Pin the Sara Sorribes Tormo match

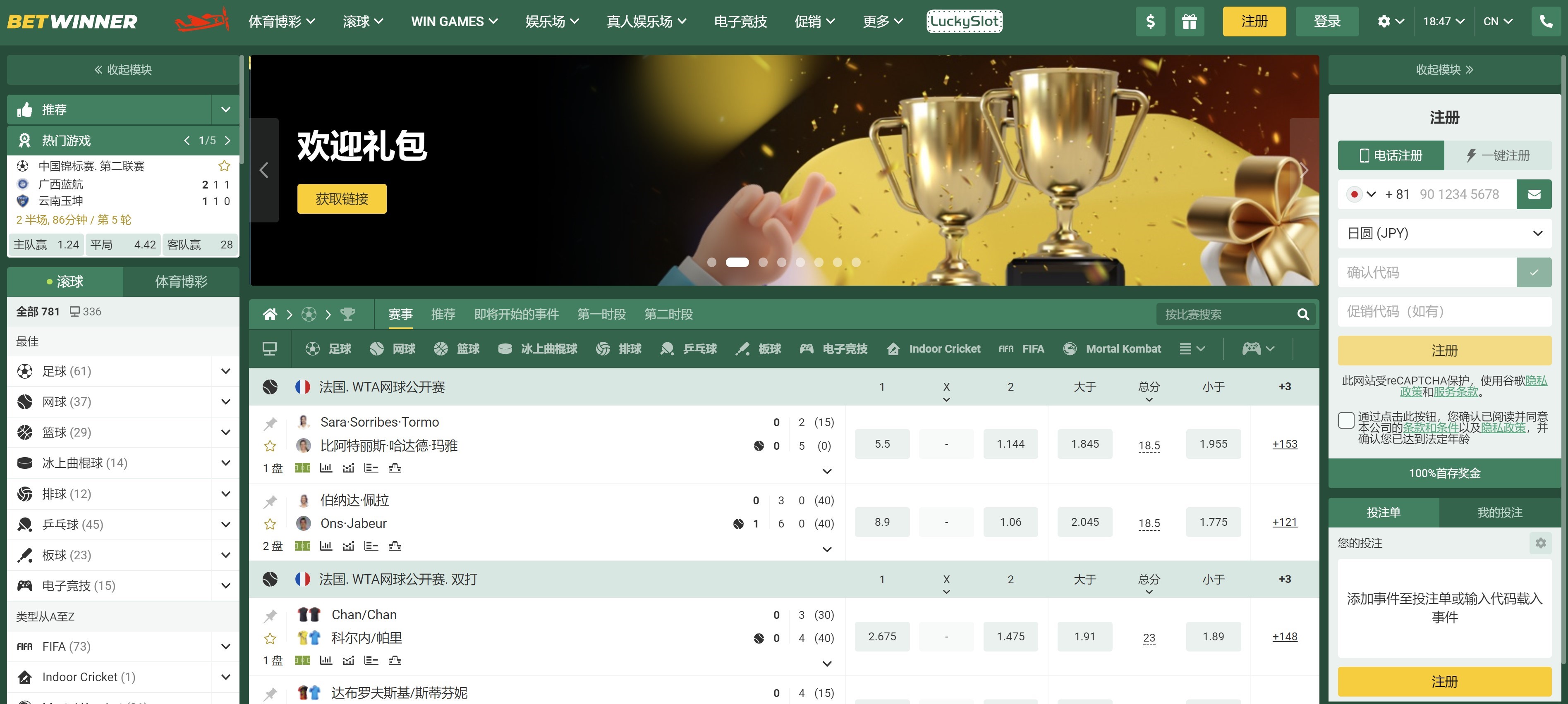[x=270, y=423]
